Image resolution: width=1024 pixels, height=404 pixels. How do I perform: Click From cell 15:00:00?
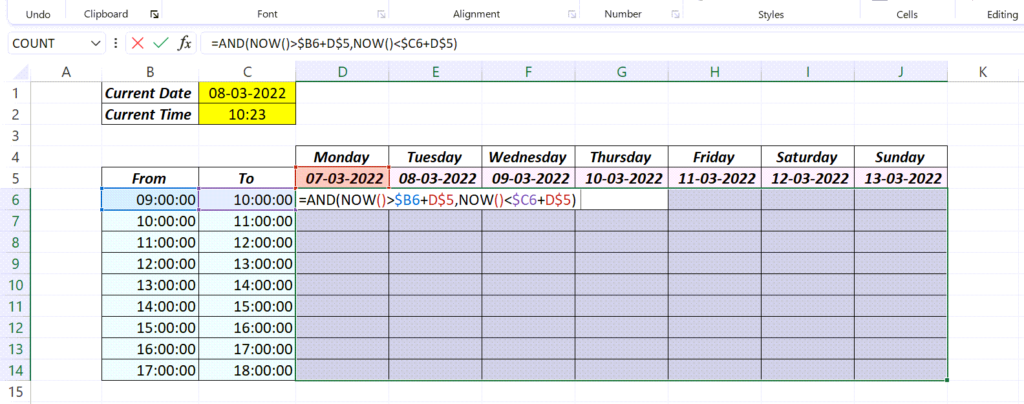[x=150, y=328]
